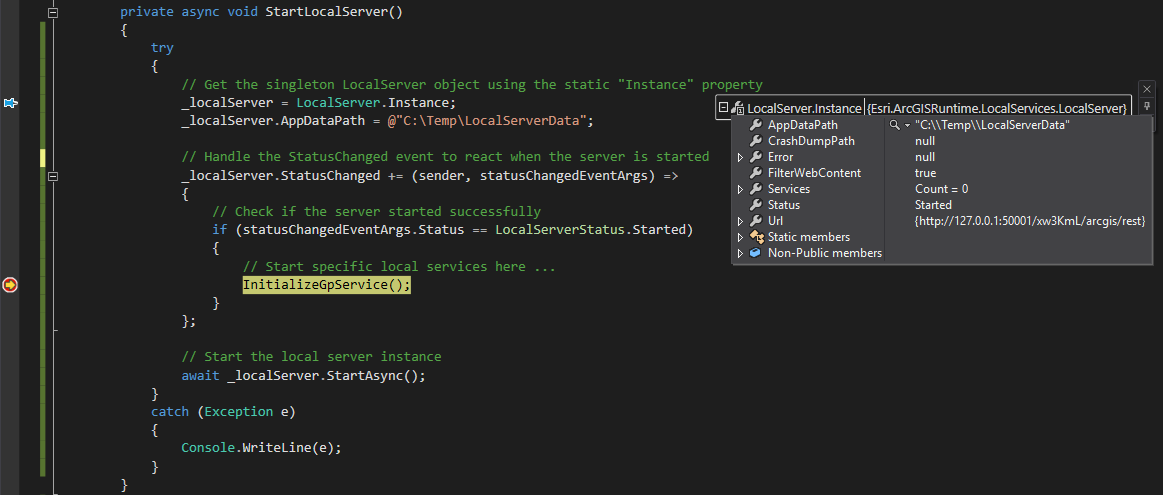Click the blue Non-Public members cube icon
Viewport: 1163px width, 495px height.
[x=756, y=253]
